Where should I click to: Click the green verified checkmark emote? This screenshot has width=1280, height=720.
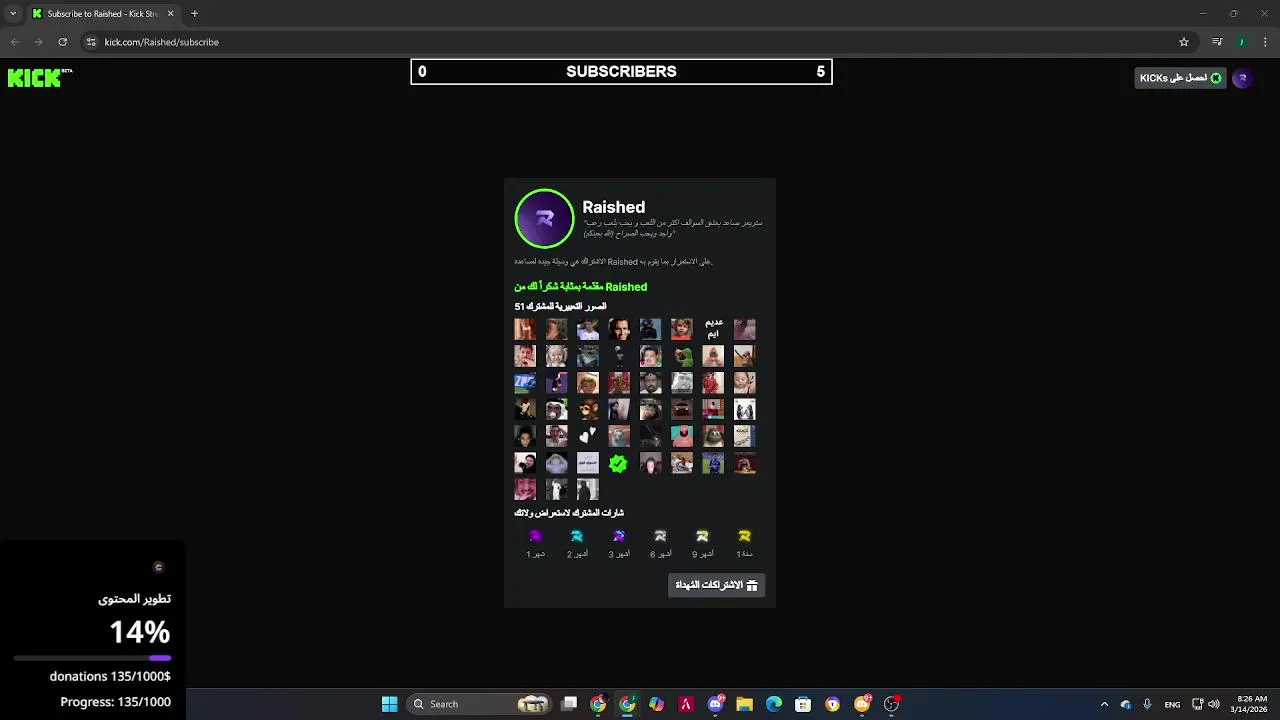coord(618,463)
